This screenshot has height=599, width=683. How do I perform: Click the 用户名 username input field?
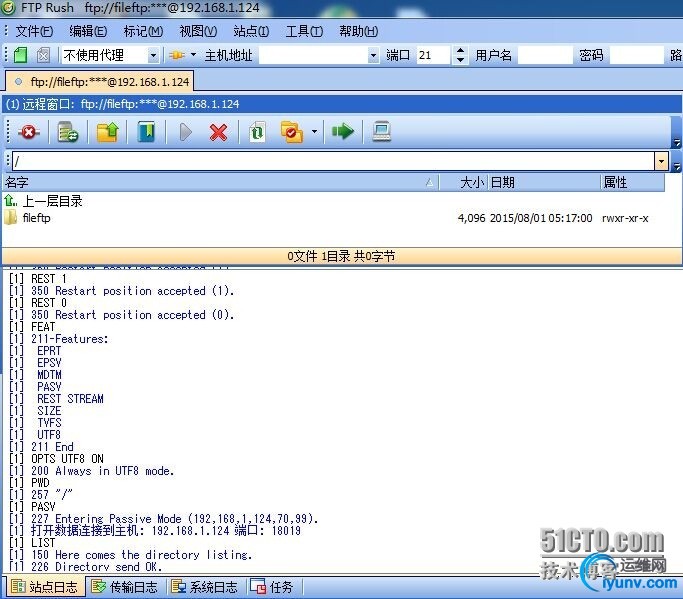(x=545, y=55)
